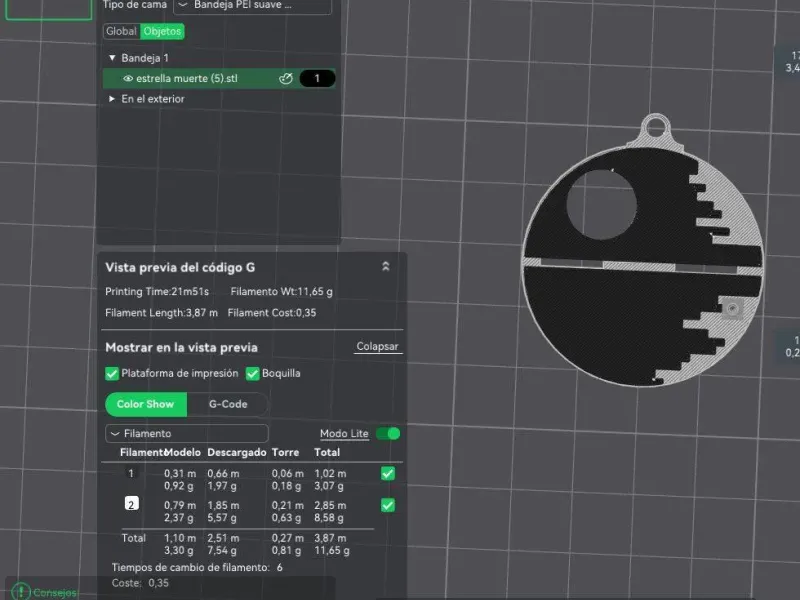Open the Consejos tips icon
This screenshot has width=800, height=600.
(x=21, y=592)
